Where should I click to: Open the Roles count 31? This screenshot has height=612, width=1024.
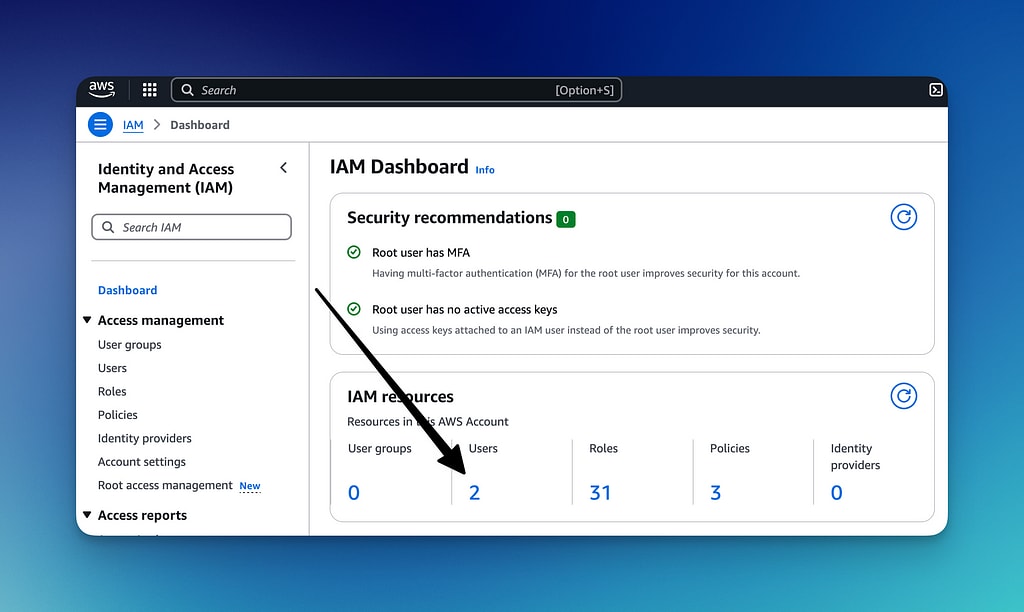coord(600,492)
